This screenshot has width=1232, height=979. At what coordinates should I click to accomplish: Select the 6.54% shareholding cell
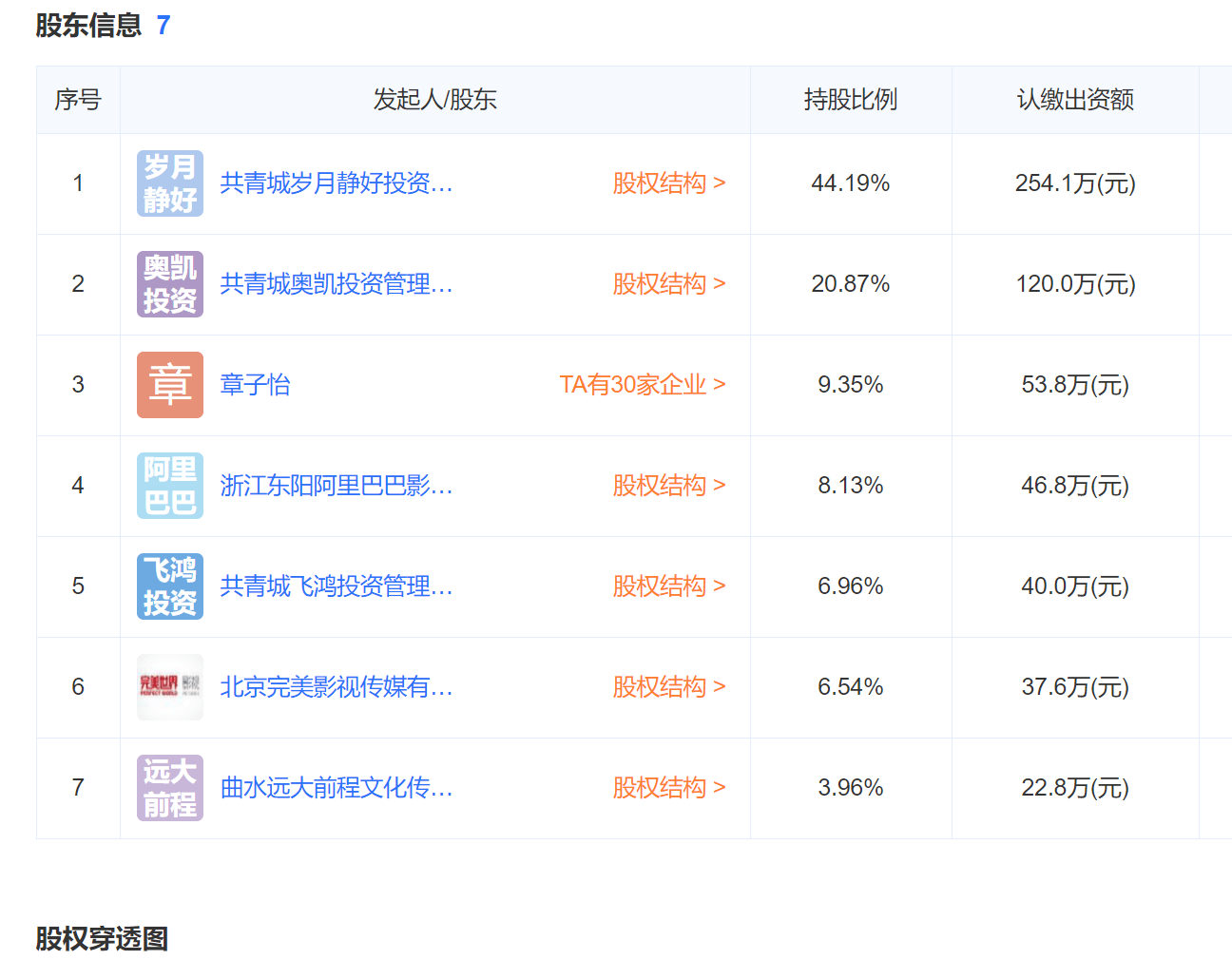click(x=851, y=687)
